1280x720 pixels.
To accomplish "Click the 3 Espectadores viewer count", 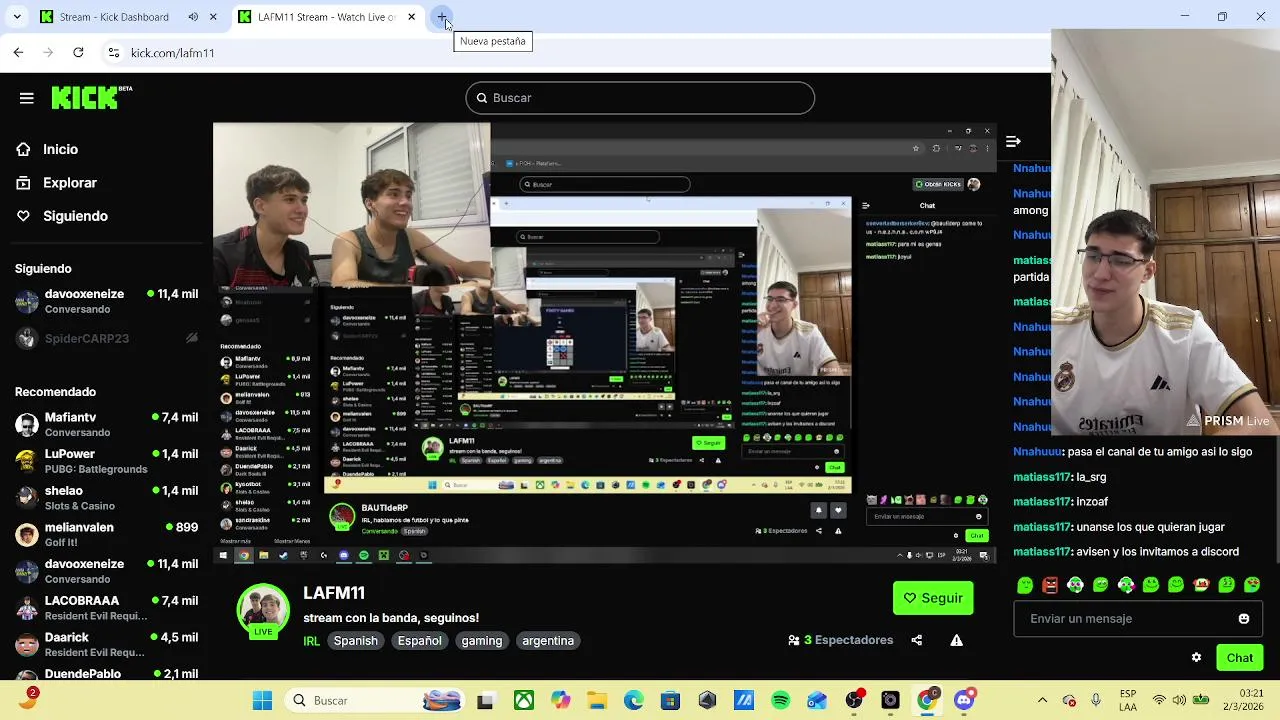I will click(x=841, y=640).
